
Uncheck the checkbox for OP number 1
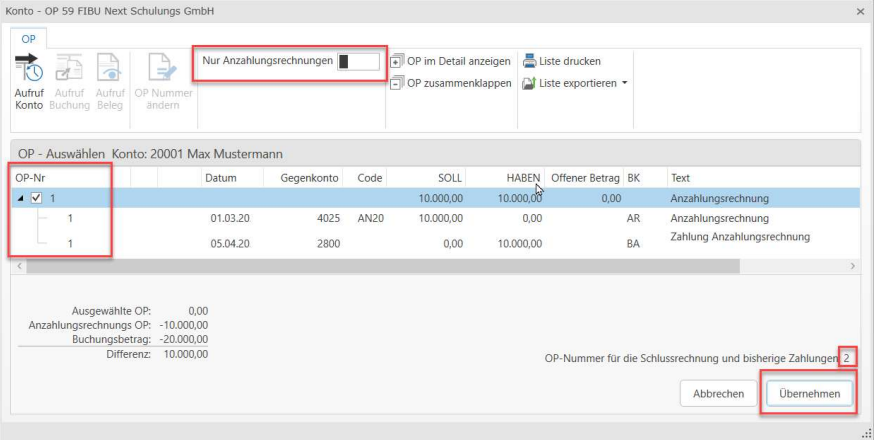point(37,198)
